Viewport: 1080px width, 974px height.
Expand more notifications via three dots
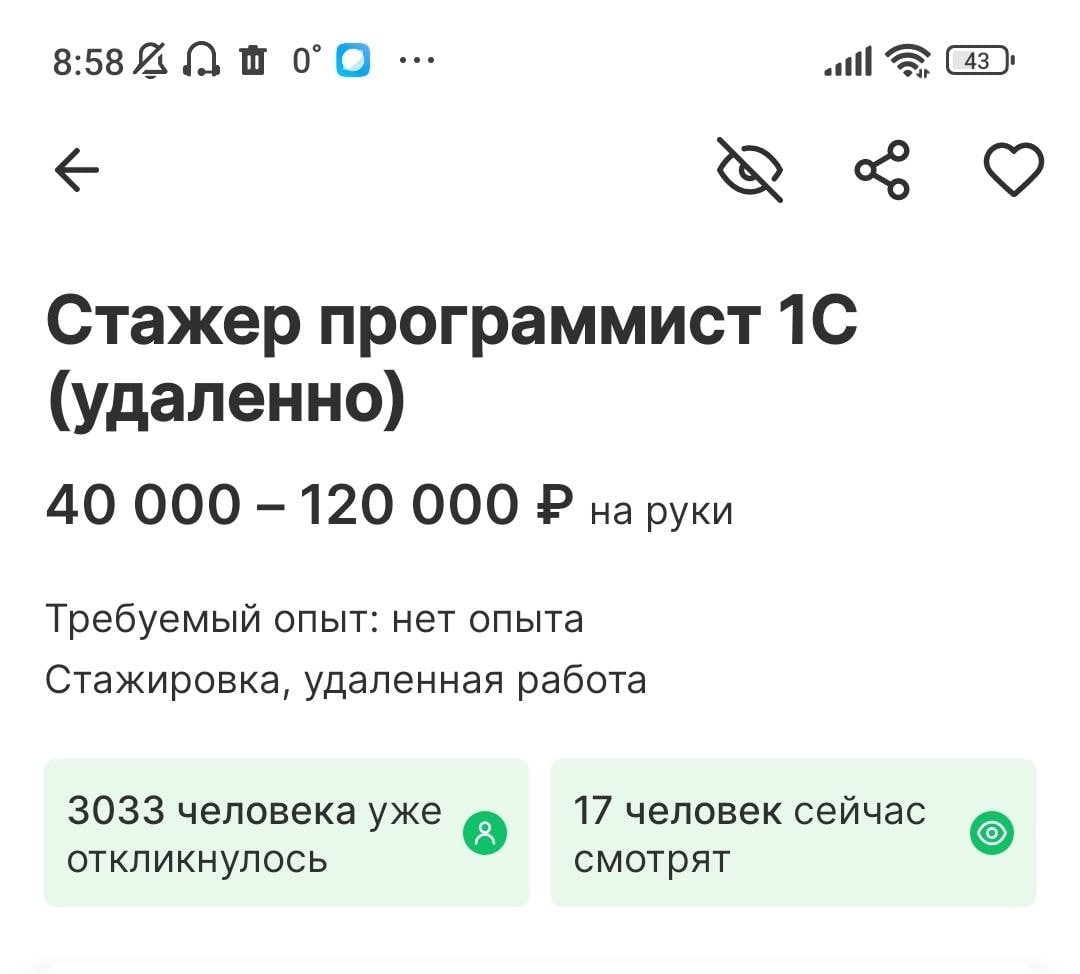[x=416, y=61]
